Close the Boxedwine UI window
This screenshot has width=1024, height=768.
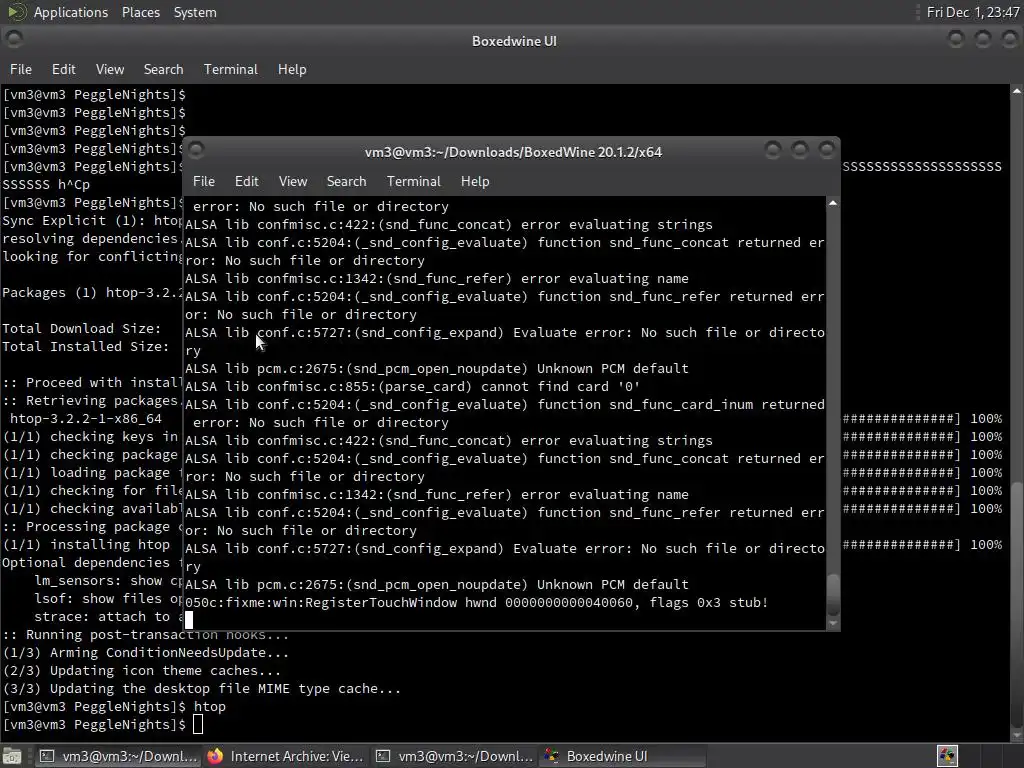pyautogui.click(x=1010, y=40)
